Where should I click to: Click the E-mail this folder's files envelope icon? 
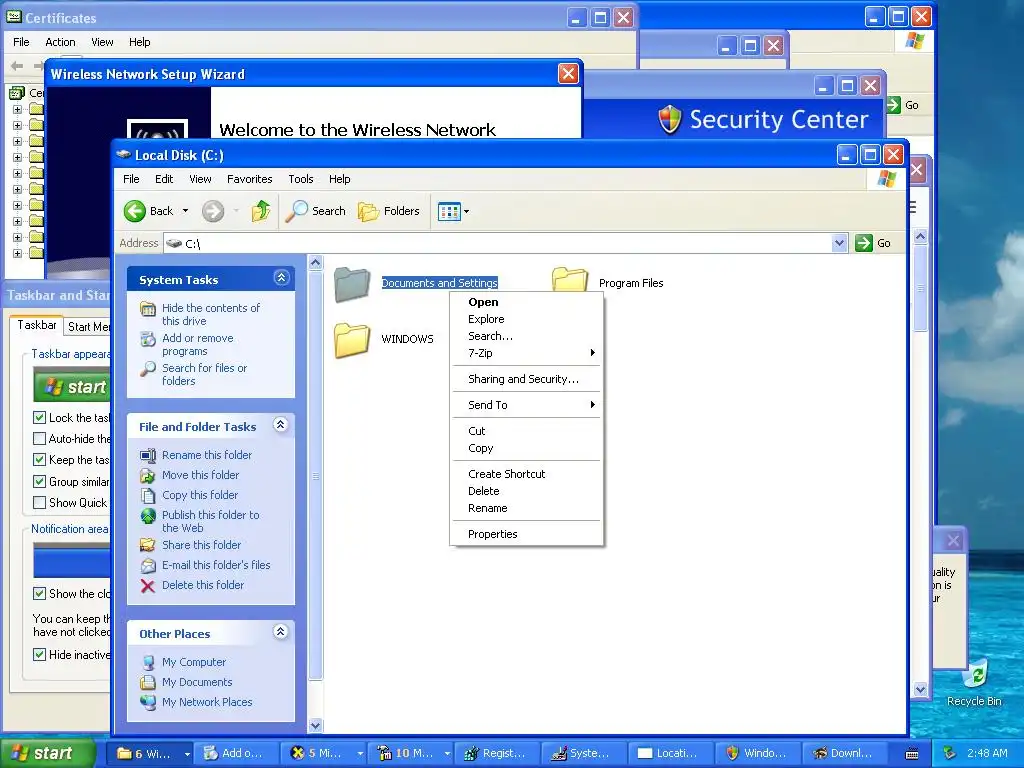(148, 566)
